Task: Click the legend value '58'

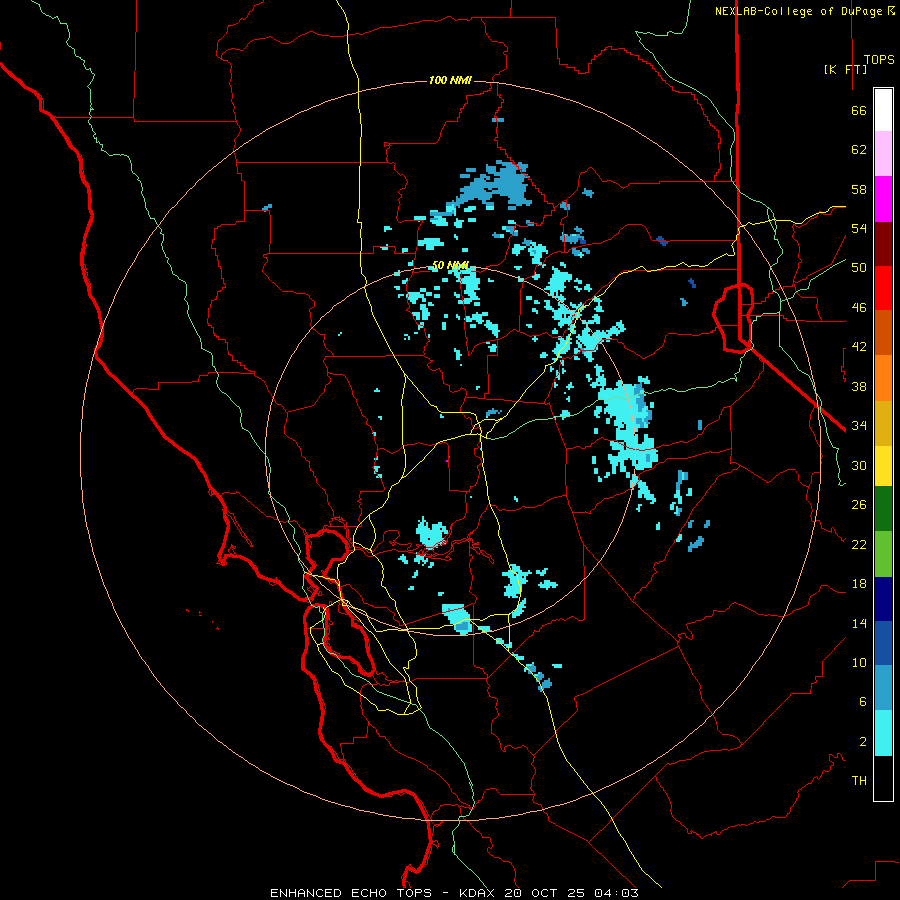Action: click(x=859, y=189)
